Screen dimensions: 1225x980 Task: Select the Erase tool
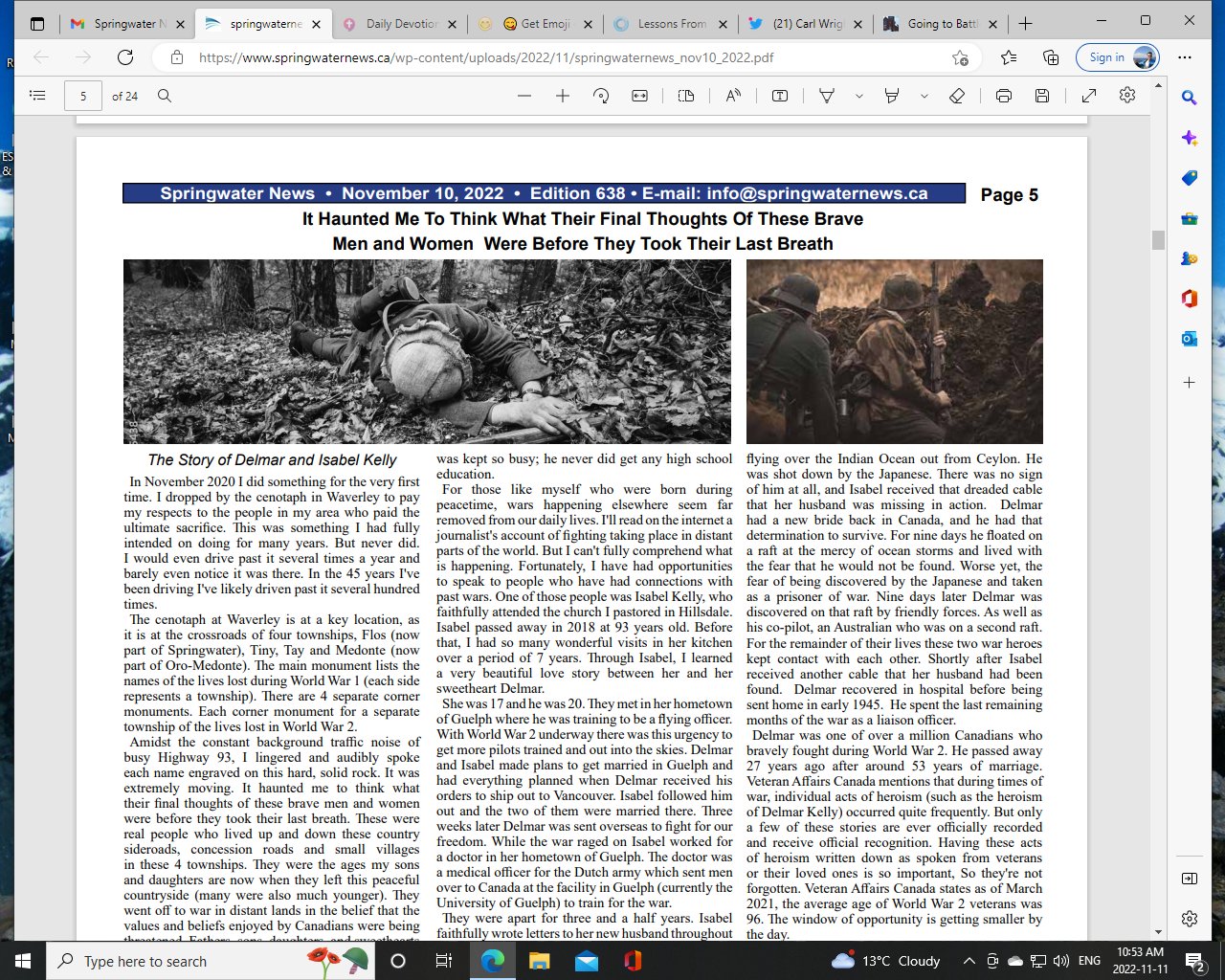click(956, 96)
